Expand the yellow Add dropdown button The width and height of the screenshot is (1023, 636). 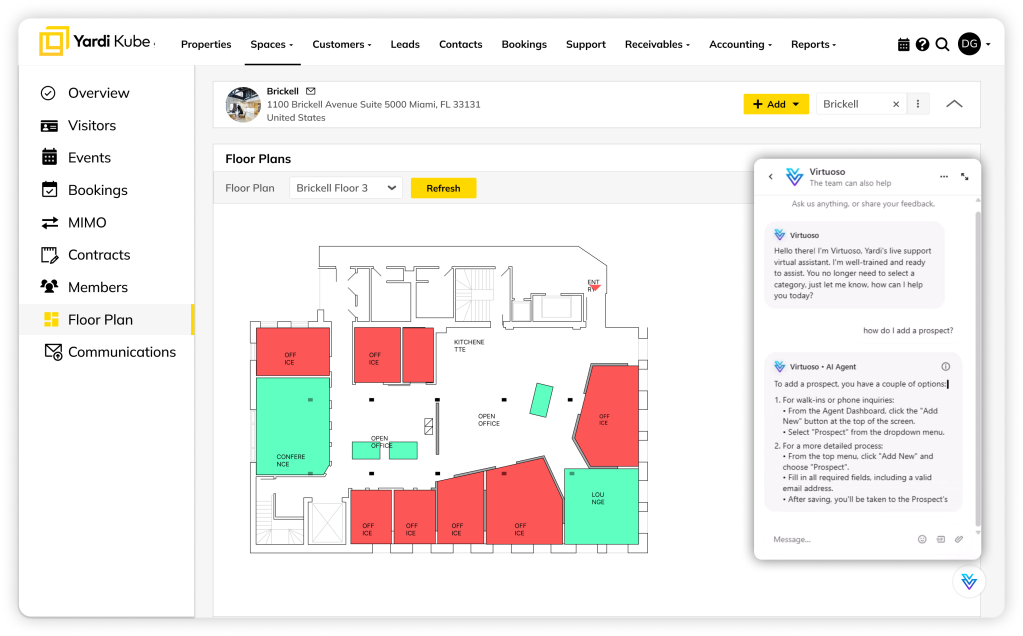click(775, 104)
